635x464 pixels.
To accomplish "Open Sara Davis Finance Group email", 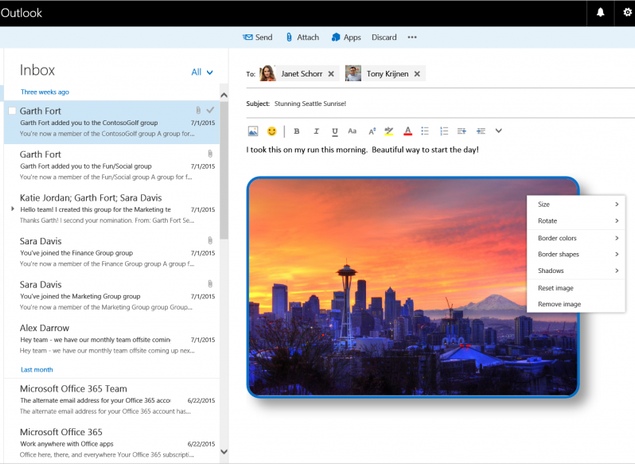I will click(x=112, y=252).
